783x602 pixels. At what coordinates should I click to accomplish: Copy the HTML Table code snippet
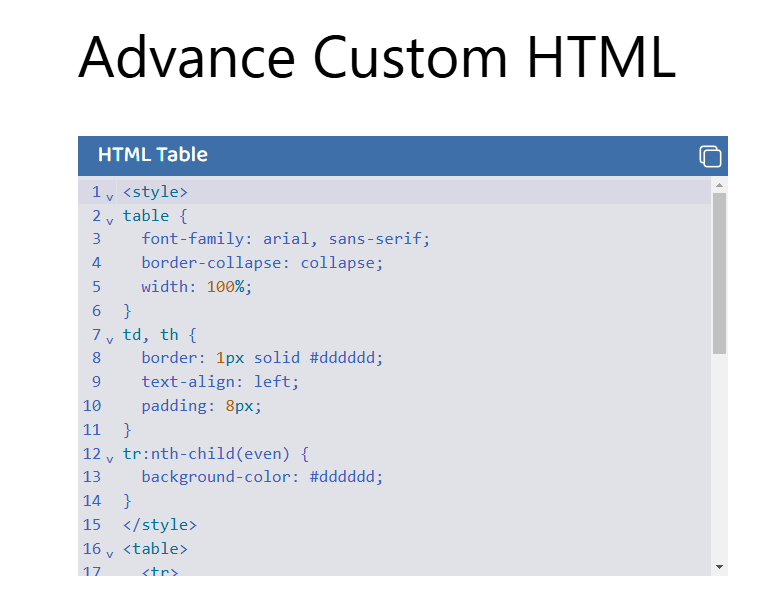(x=710, y=156)
